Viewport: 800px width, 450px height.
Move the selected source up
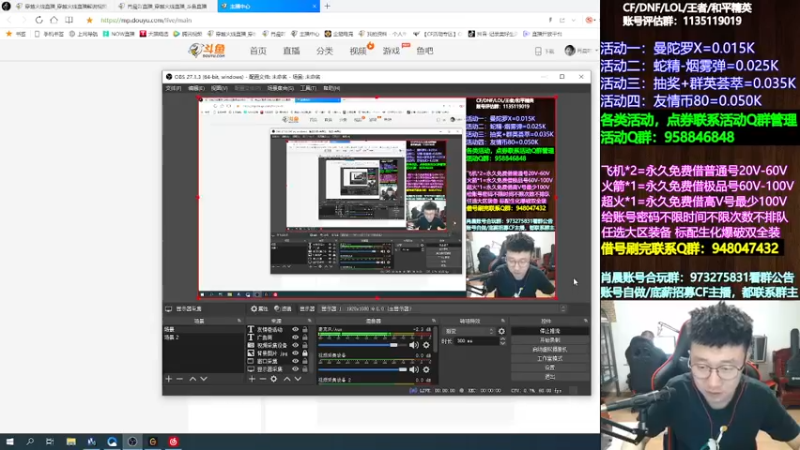coord(287,379)
